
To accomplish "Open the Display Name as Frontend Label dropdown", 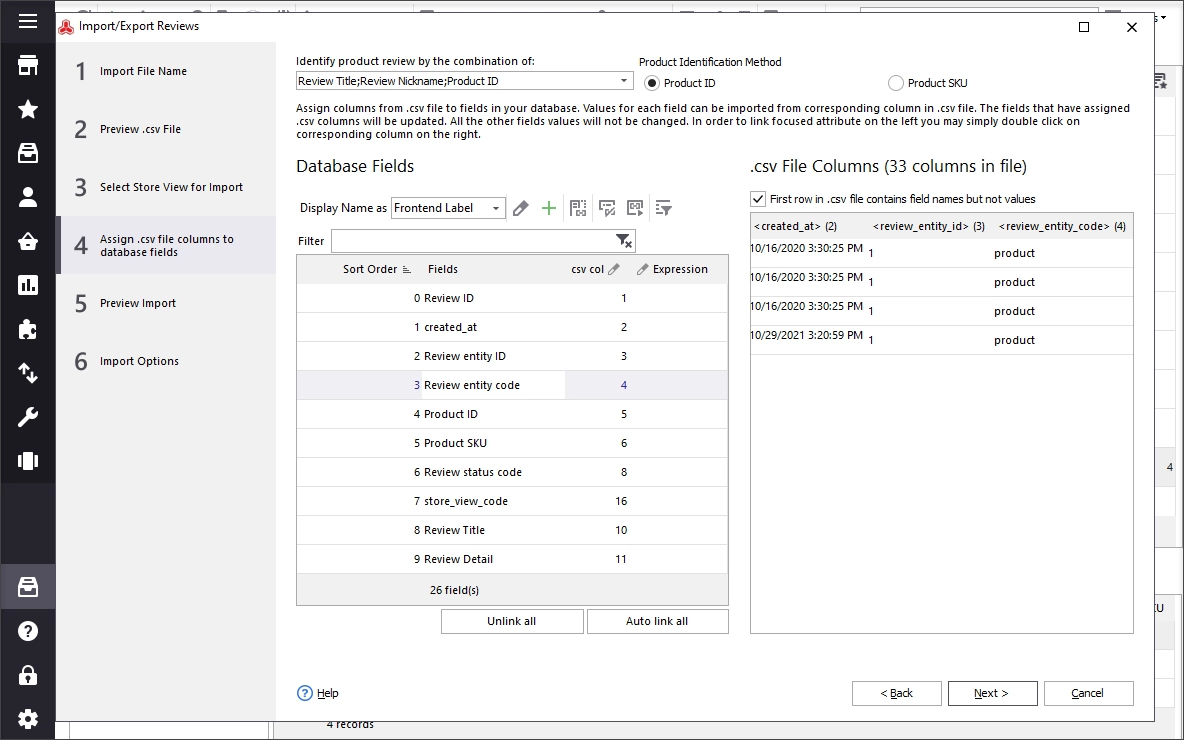I will point(495,208).
